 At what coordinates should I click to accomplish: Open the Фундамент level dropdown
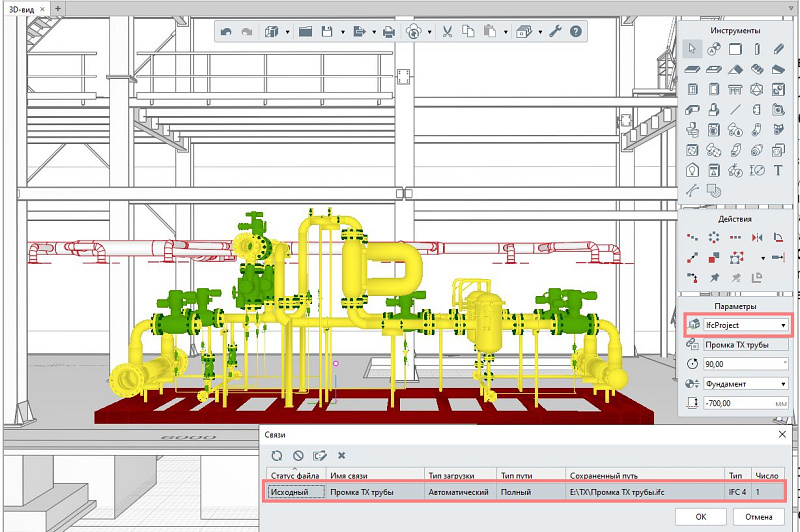tap(783, 383)
